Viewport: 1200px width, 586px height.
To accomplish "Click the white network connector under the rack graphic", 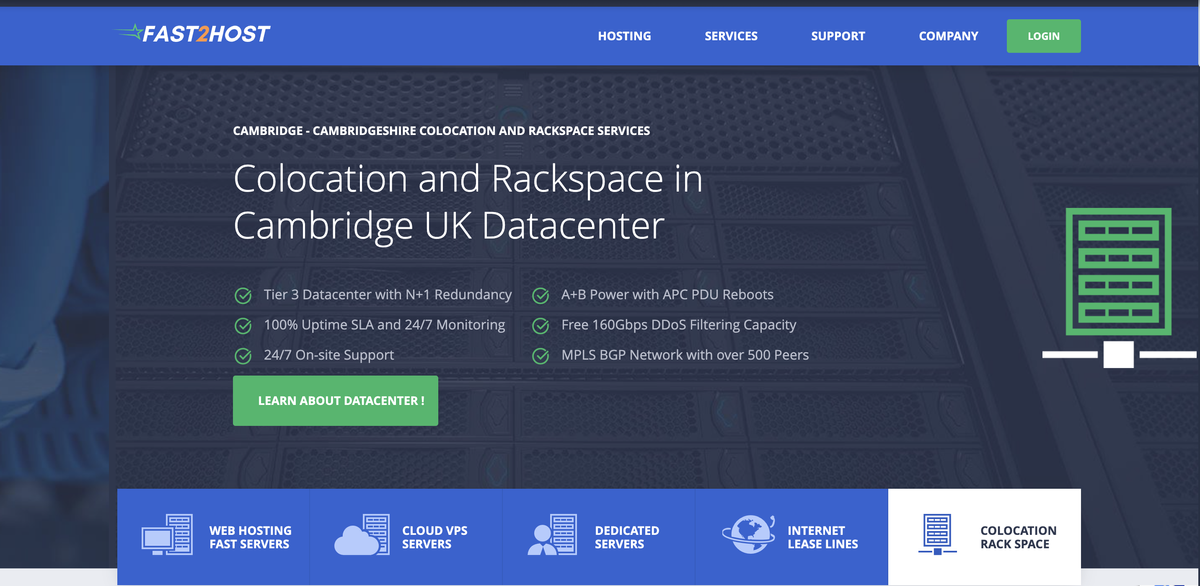I will (x=1118, y=352).
